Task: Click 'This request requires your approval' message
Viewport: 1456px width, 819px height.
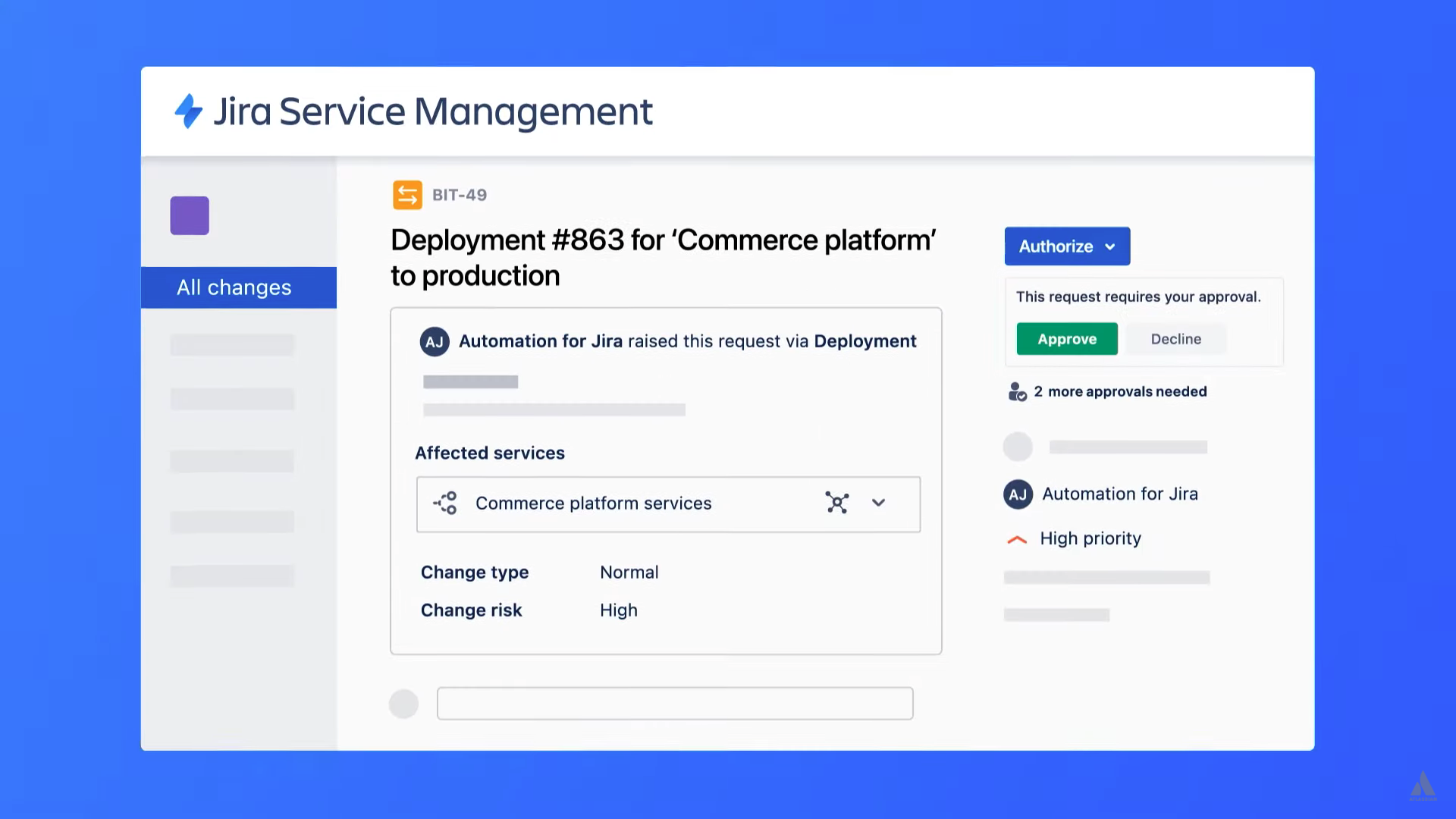Action: pyautogui.click(x=1138, y=297)
